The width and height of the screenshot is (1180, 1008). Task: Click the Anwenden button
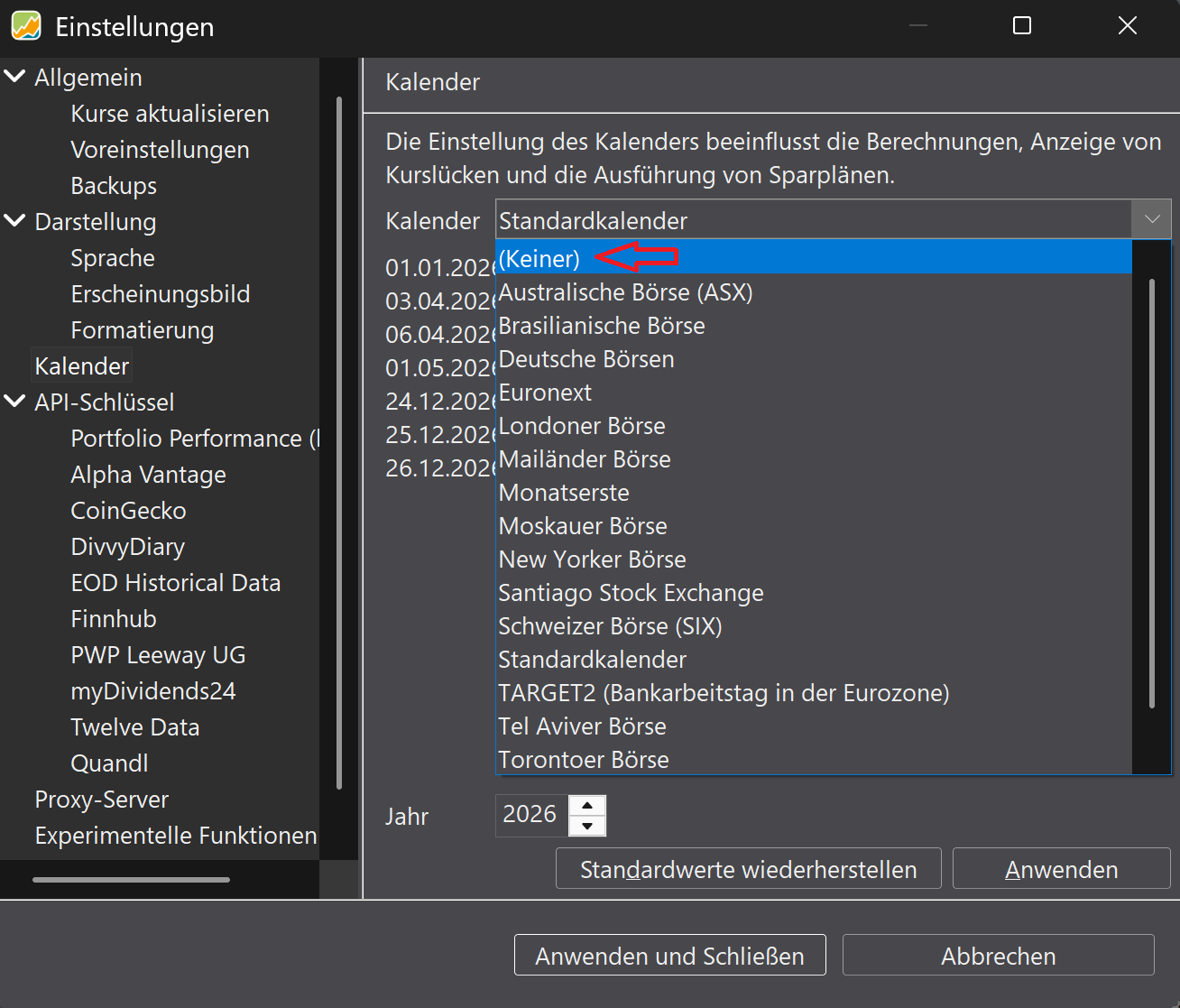tap(1061, 869)
